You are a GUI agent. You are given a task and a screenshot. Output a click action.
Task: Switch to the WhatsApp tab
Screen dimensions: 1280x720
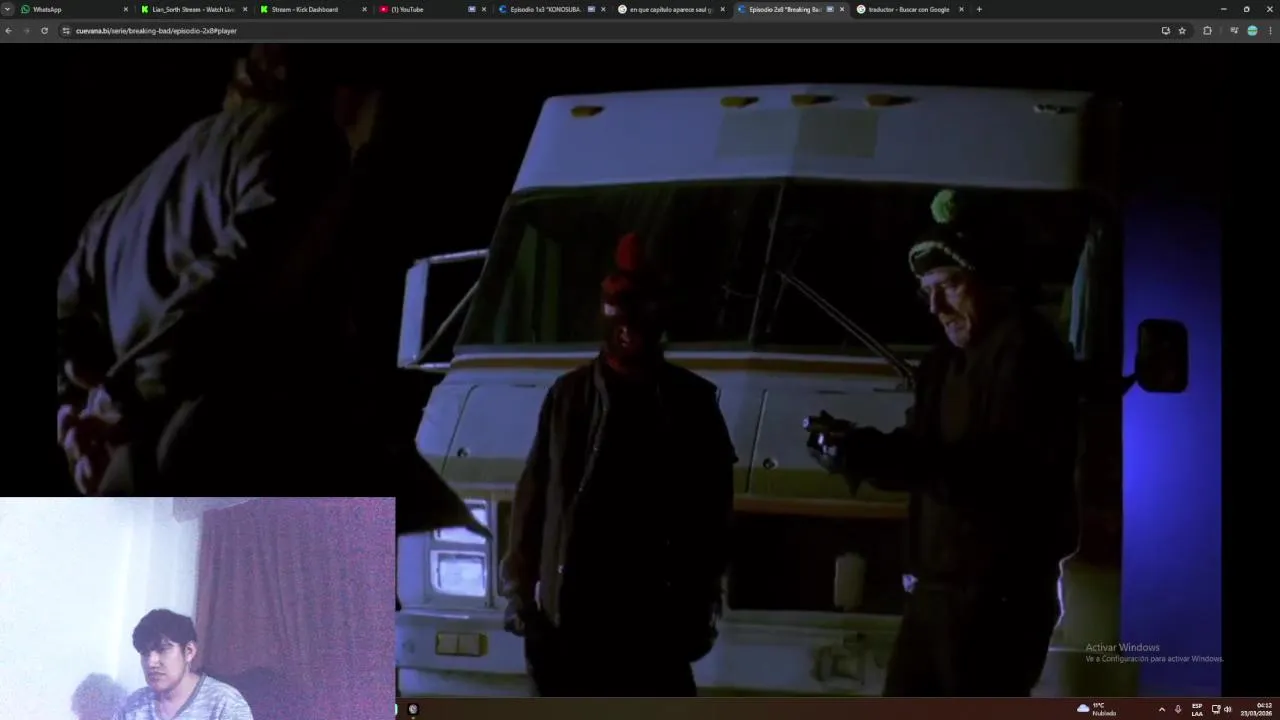75,9
